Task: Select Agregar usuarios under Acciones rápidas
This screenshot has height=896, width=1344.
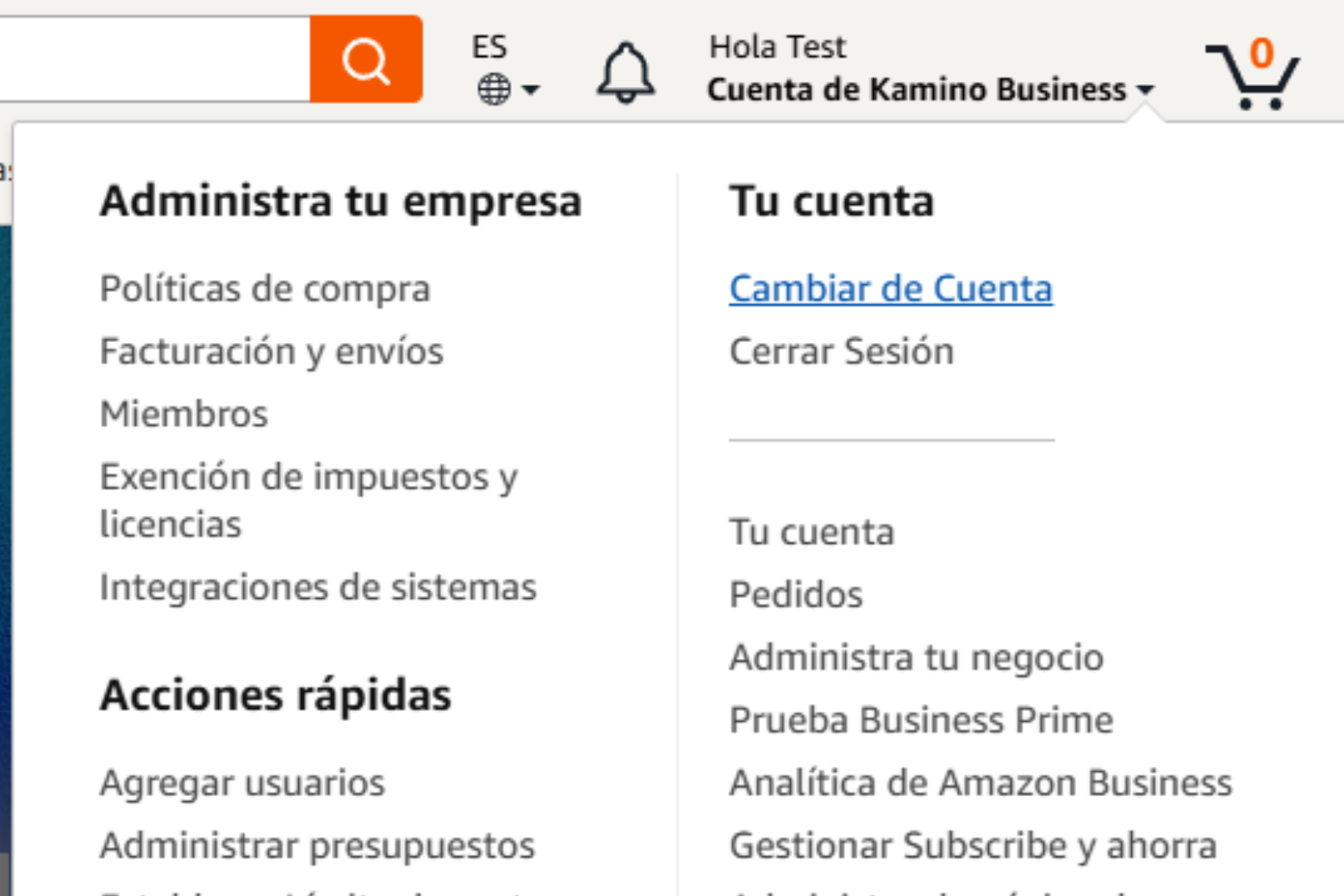Action: point(243,783)
